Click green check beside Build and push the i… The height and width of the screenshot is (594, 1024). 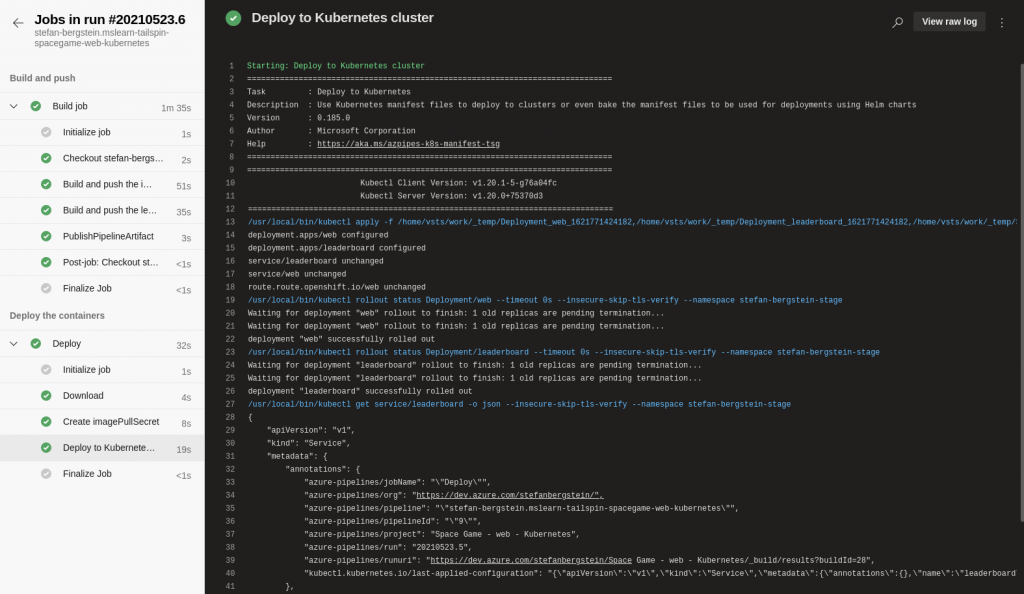46,184
